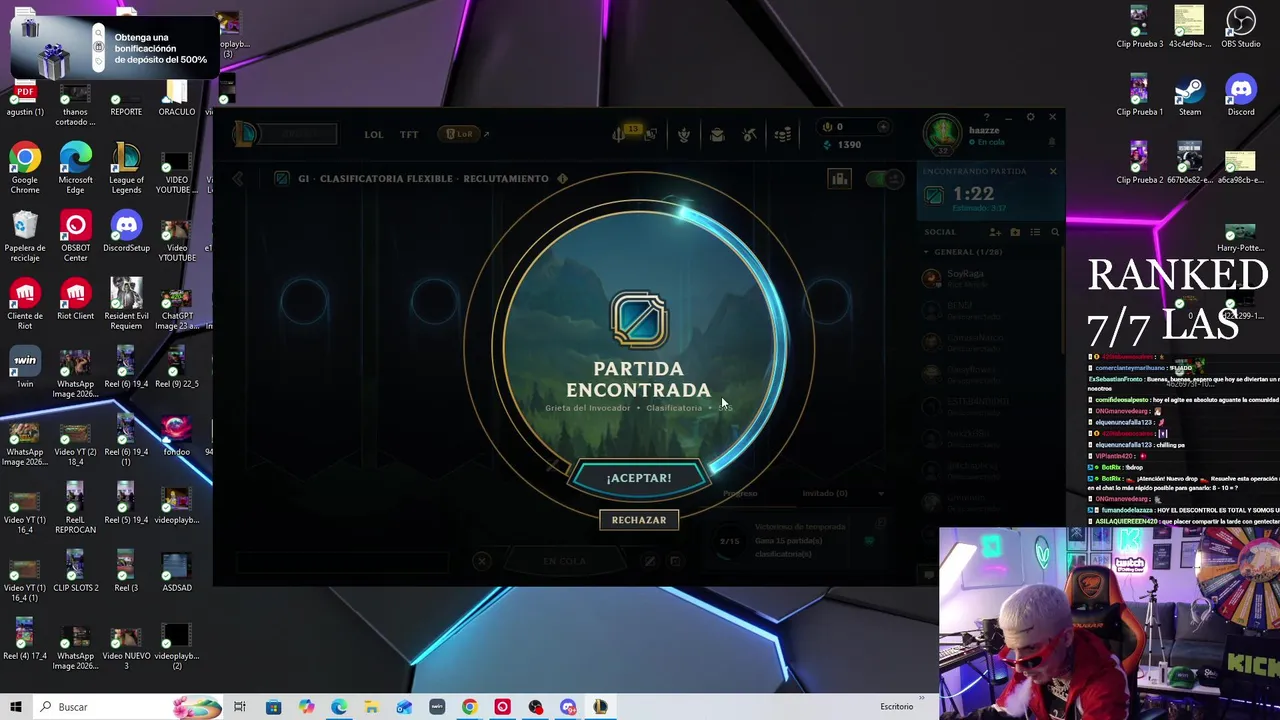Select Steam desktop shortcut
Image resolution: width=1280 pixels, height=720 pixels.
point(1190,96)
